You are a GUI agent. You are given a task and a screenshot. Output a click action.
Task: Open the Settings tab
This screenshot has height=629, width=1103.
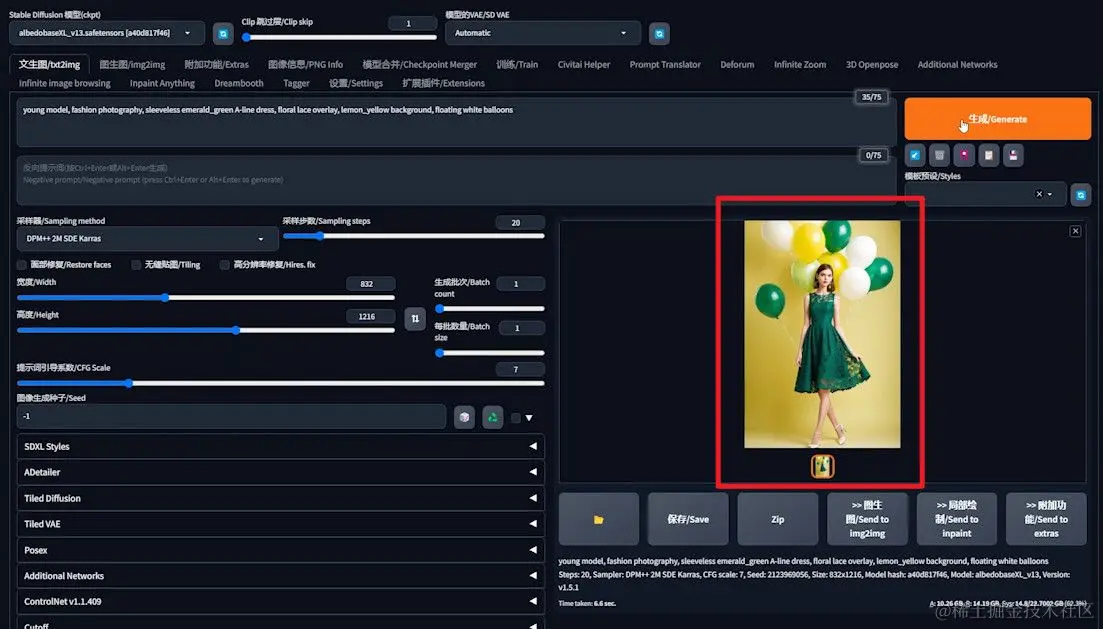[356, 83]
